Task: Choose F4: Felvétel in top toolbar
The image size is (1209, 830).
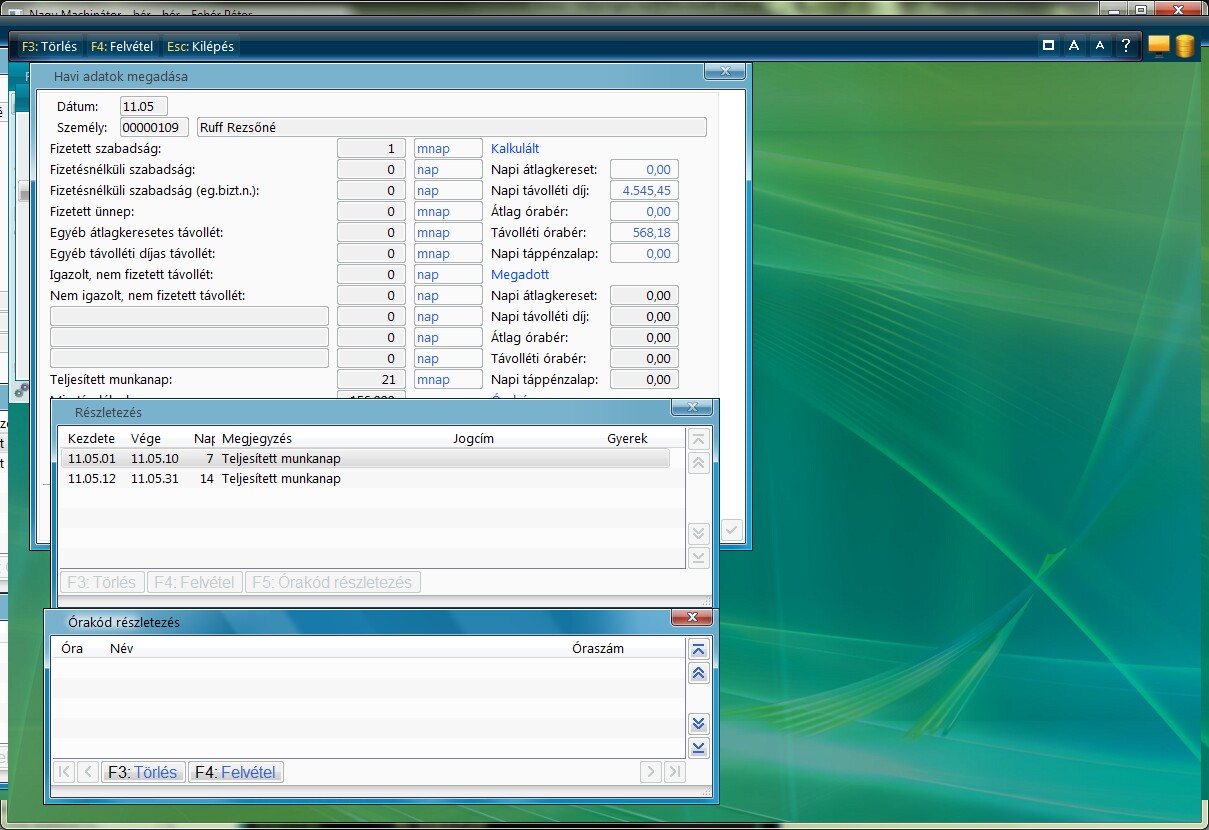Action: point(122,47)
